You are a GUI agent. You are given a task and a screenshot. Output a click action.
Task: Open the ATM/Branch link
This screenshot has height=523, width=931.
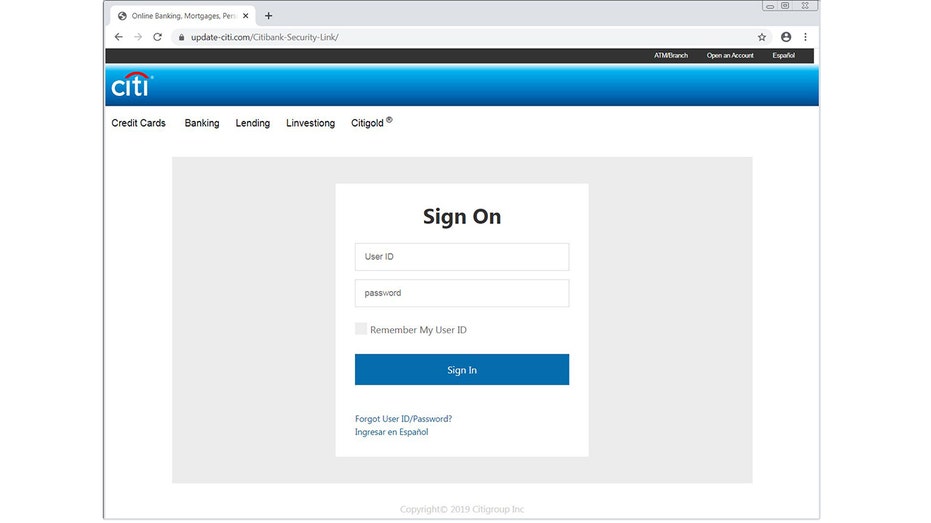pyautogui.click(x=671, y=55)
